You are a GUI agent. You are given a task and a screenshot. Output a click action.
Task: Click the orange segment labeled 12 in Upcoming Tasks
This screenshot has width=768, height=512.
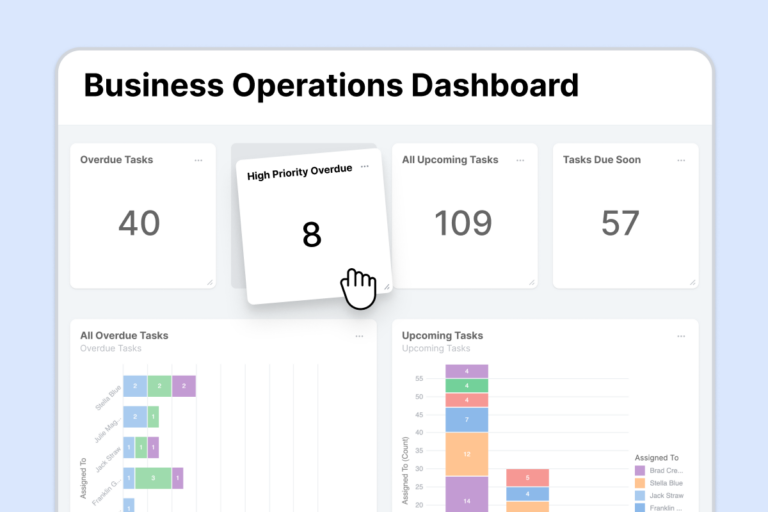click(467, 454)
